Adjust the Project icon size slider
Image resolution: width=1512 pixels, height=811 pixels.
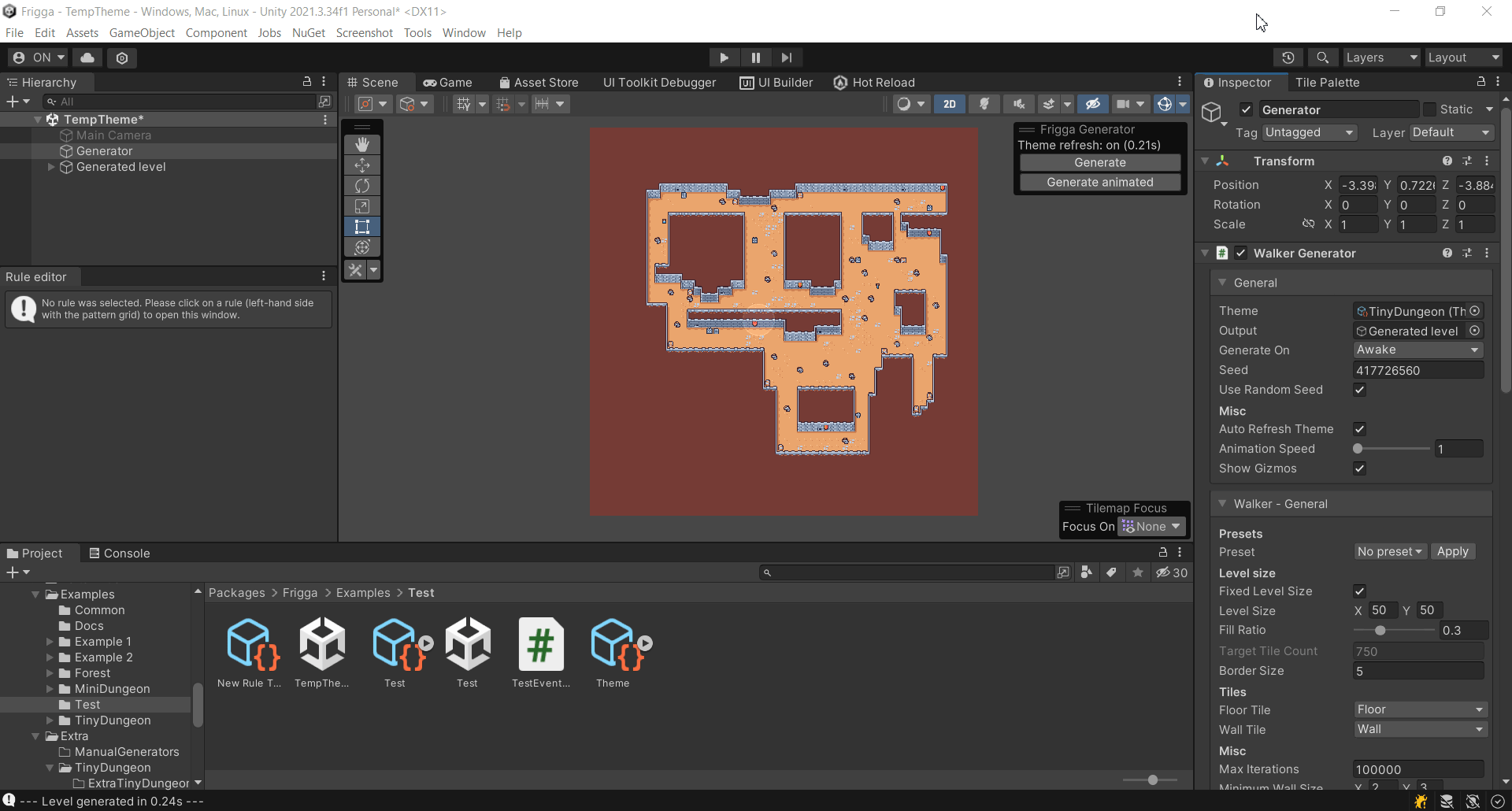click(x=1151, y=780)
